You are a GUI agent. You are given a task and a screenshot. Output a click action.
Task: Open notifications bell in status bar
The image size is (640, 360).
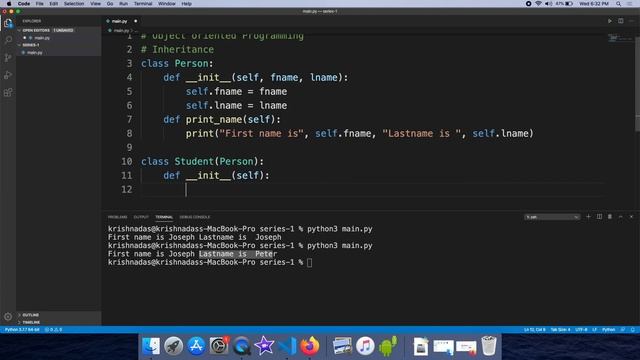[633, 329]
